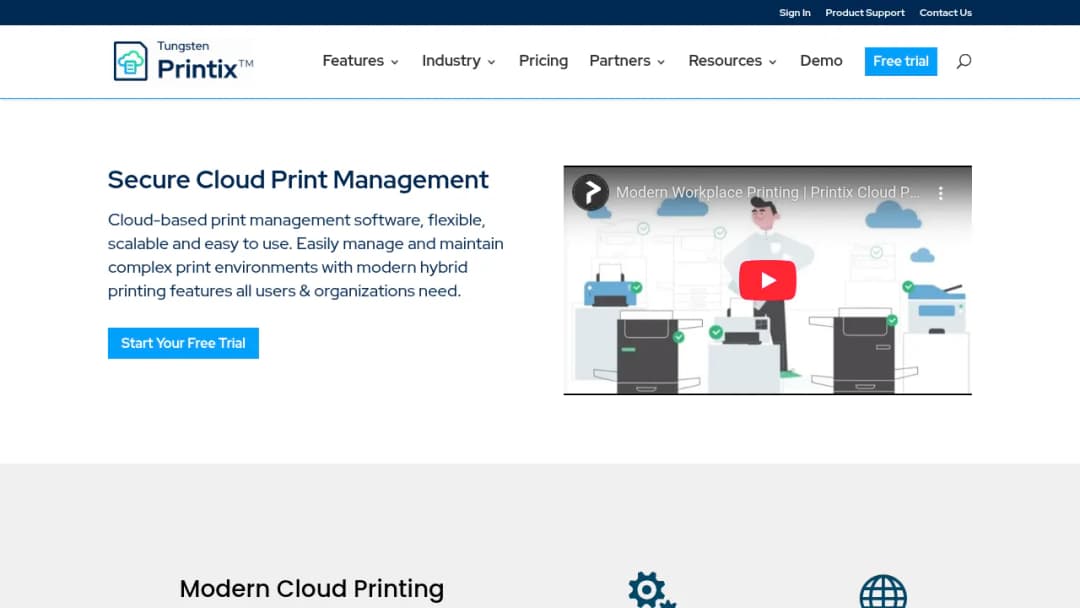This screenshot has width=1080, height=608.
Task: Open the Demo page
Action: 821,61
